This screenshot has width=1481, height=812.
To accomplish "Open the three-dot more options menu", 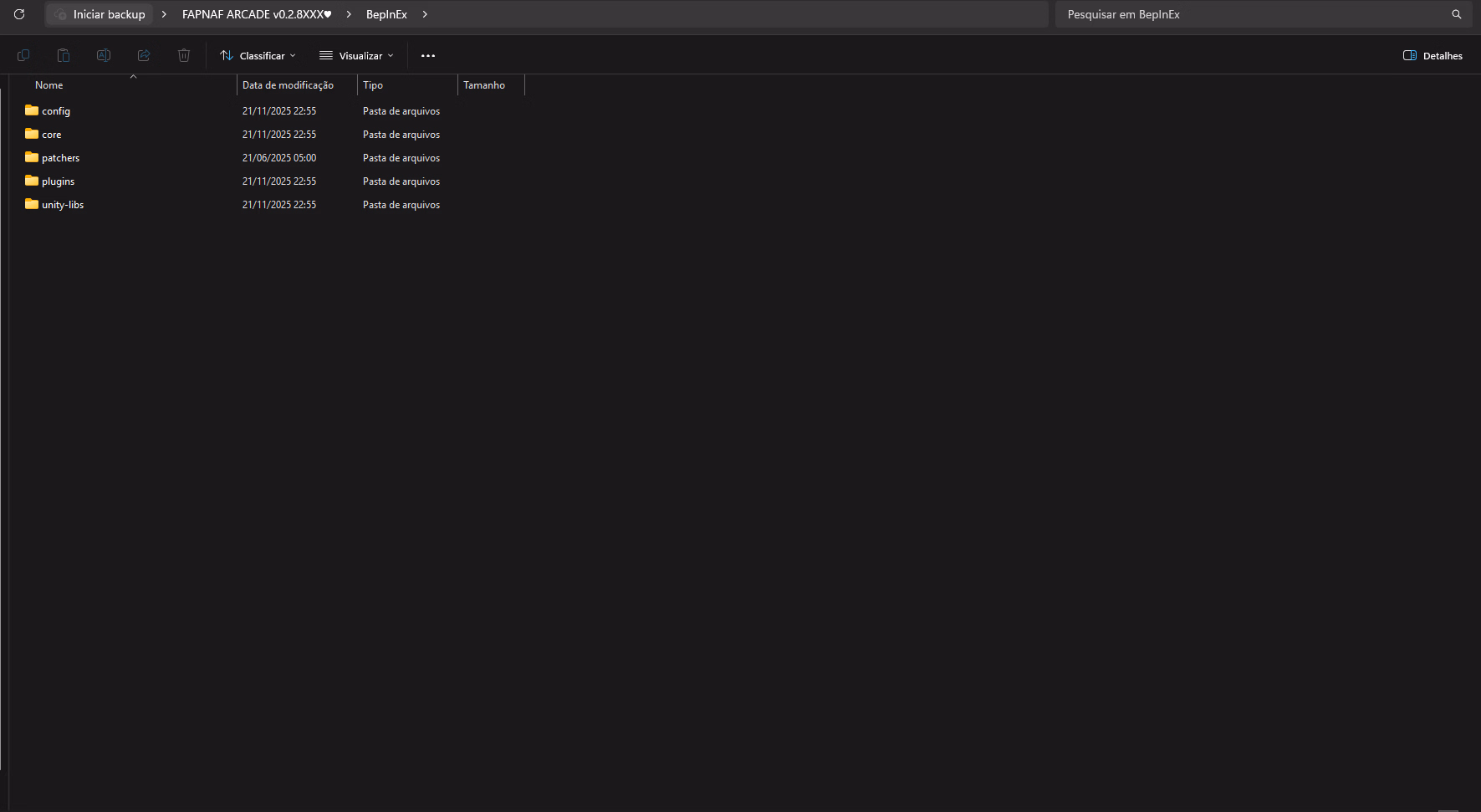I will pyautogui.click(x=428, y=56).
